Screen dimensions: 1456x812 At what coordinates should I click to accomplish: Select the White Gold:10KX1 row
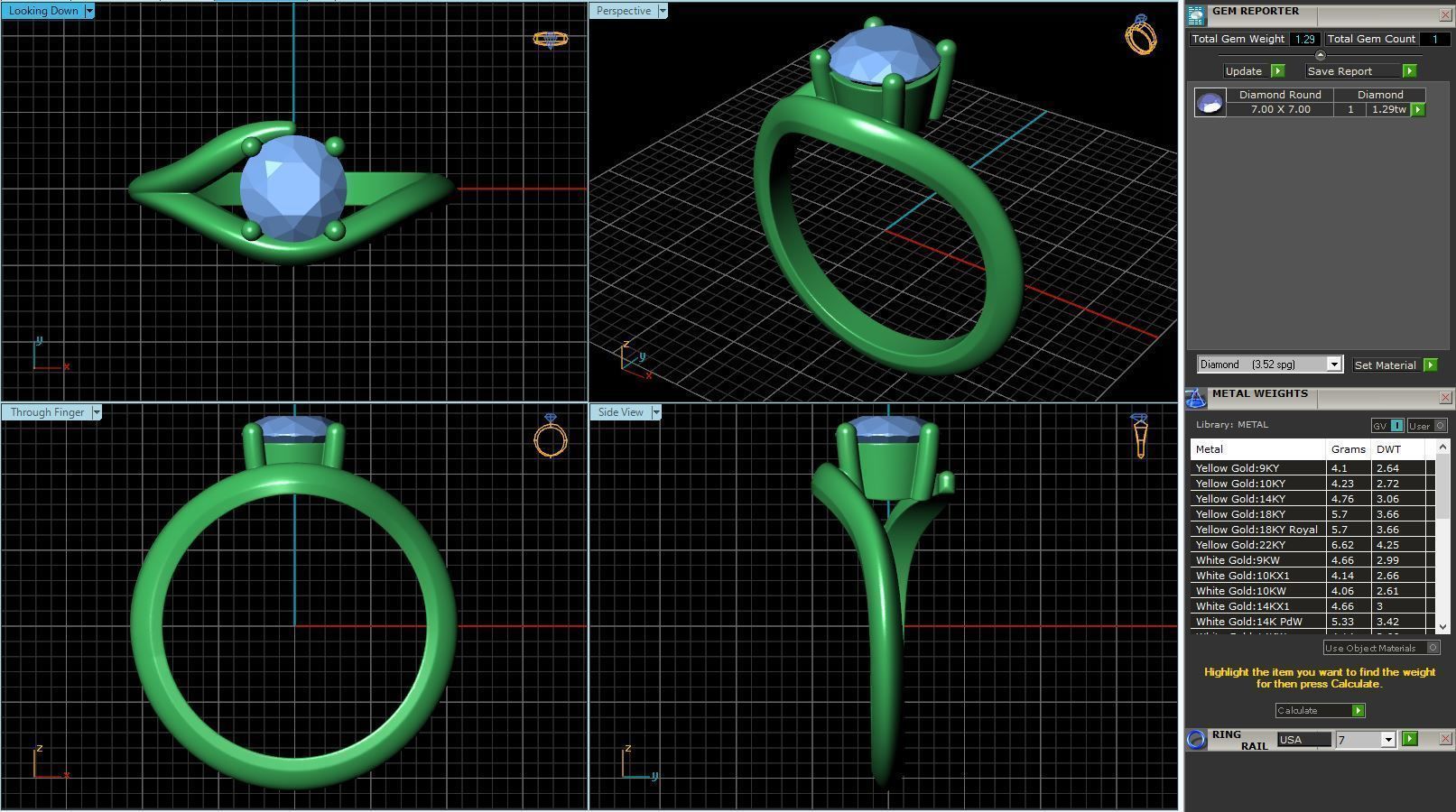[x=1312, y=576]
